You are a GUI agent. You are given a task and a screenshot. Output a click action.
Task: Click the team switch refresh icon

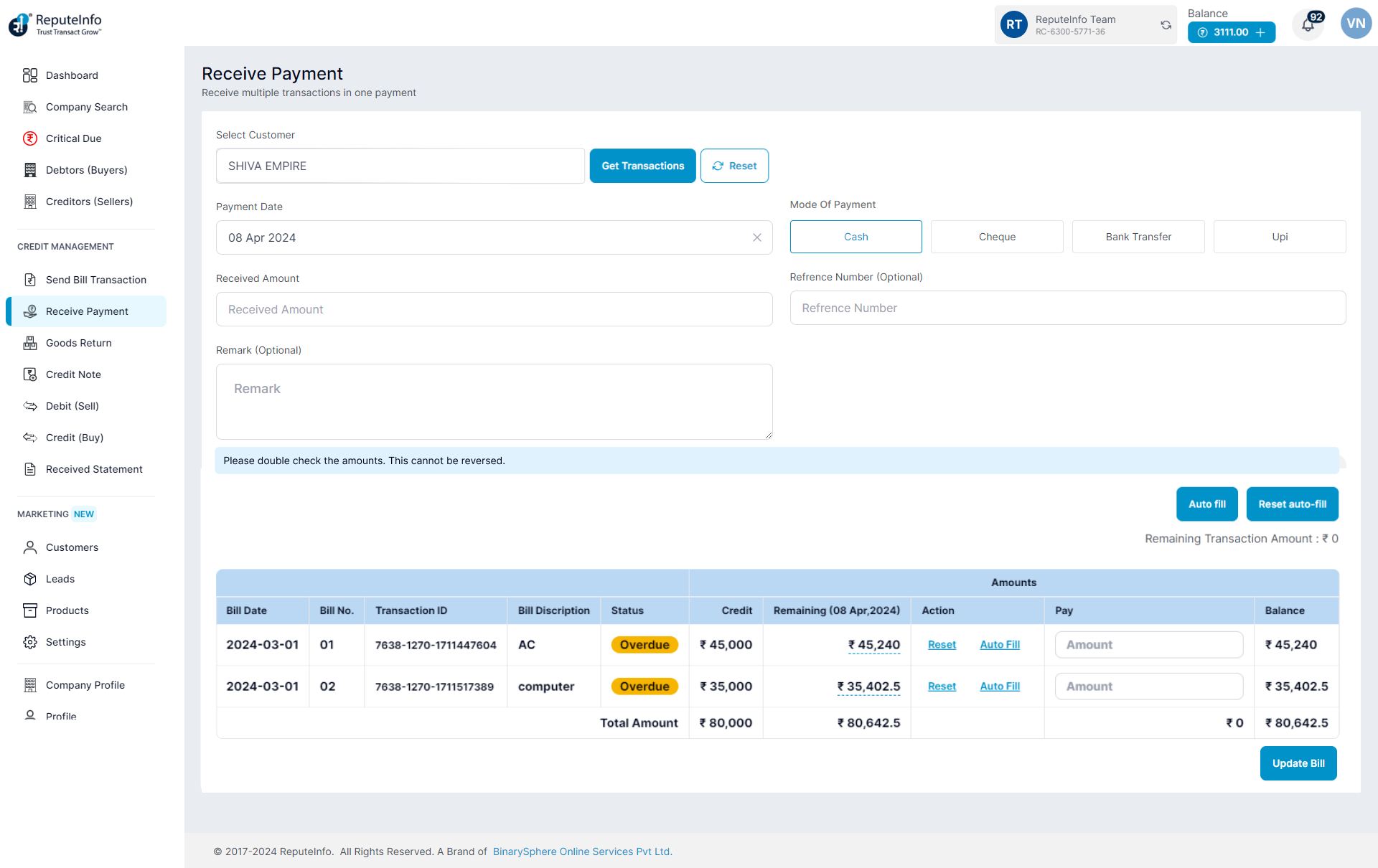tap(1166, 24)
